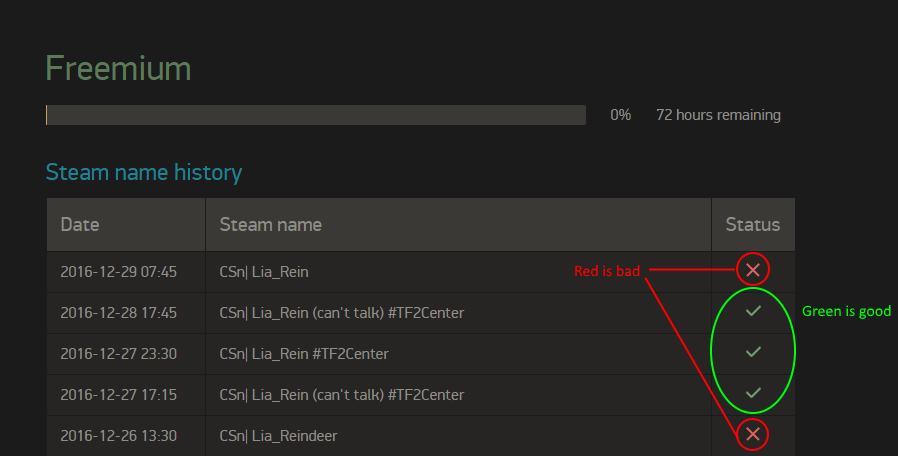Click the name CSn| Lia_Rein #TF2Center
The height and width of the screenshot is (456, 898).
point(304,354)
